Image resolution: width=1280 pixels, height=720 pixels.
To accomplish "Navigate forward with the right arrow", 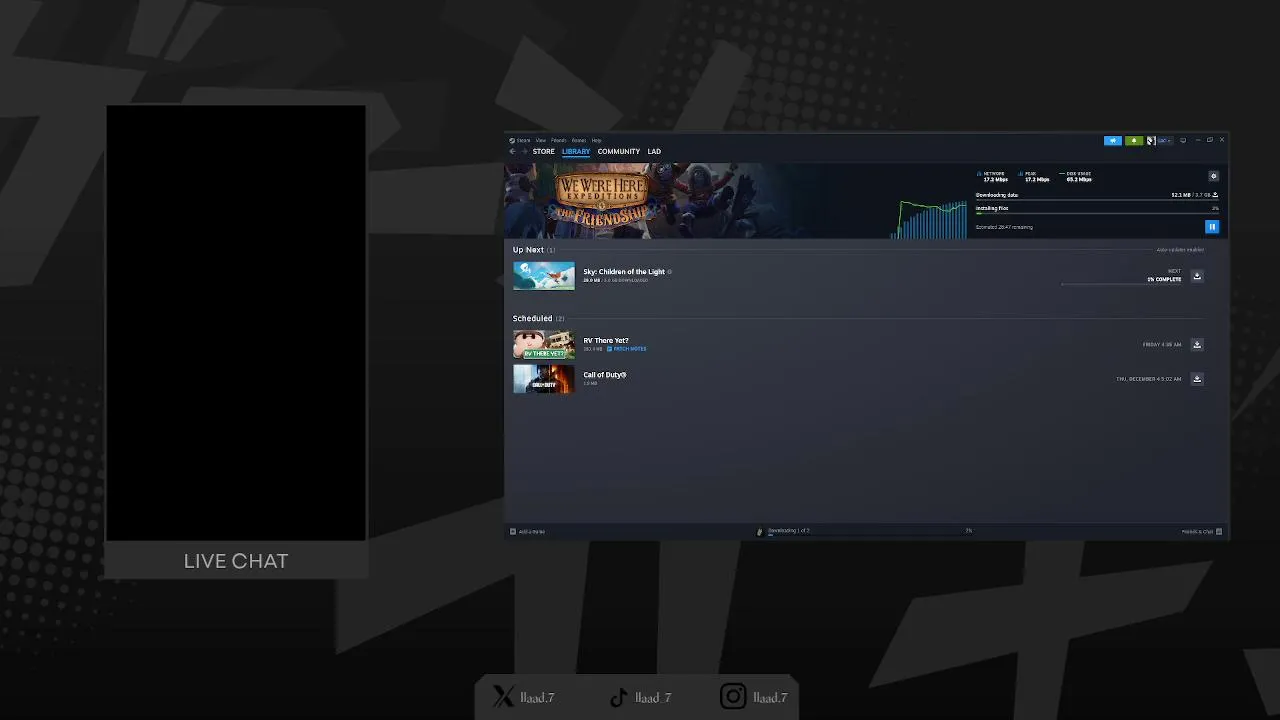I will pos(524,152).
